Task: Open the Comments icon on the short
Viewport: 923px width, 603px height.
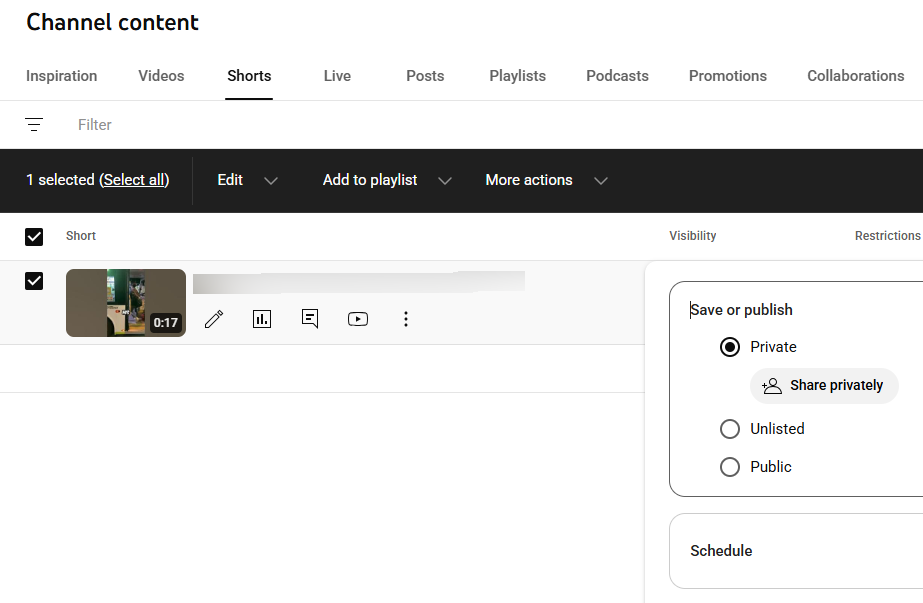Action: (x=310, y=319)
